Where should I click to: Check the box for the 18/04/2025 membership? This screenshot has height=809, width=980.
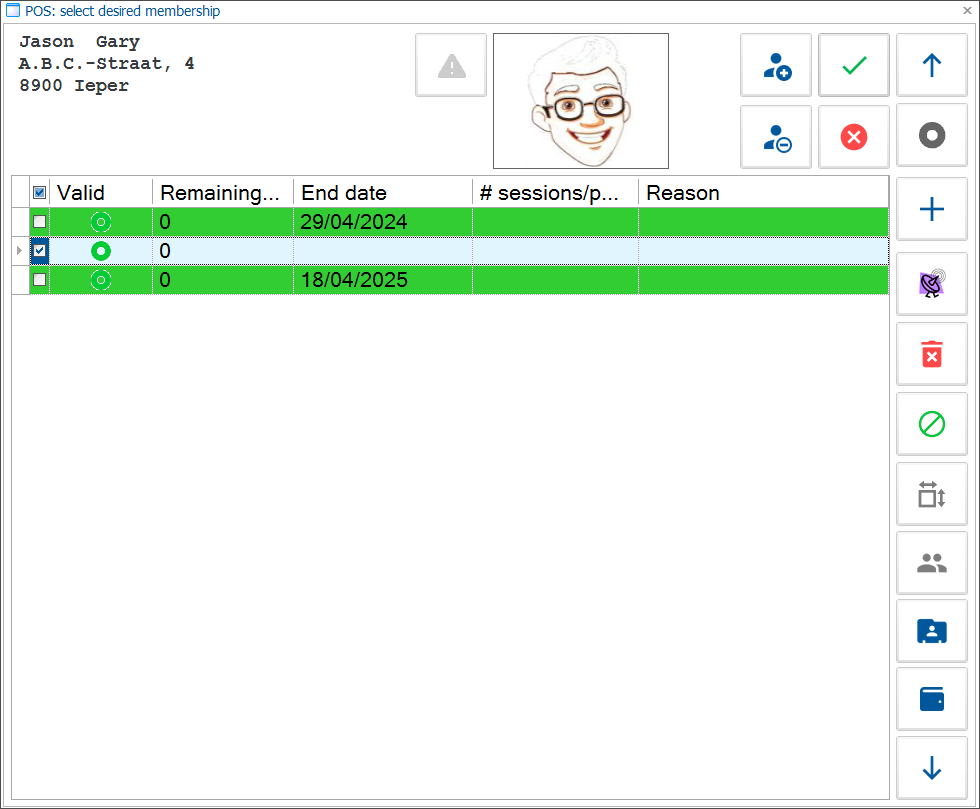click(x=40, y=280)
